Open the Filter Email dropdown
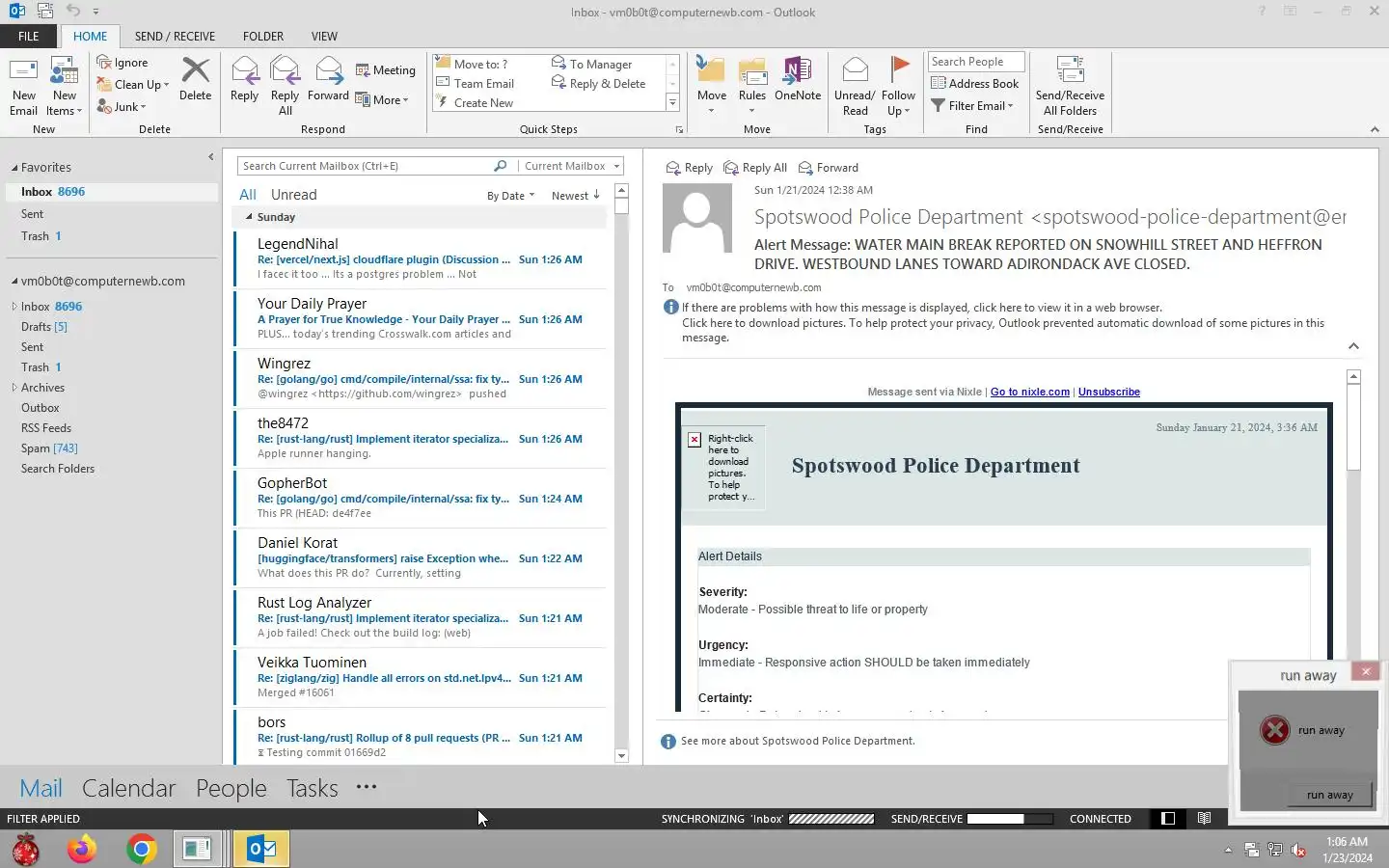 tap(972, 106)
